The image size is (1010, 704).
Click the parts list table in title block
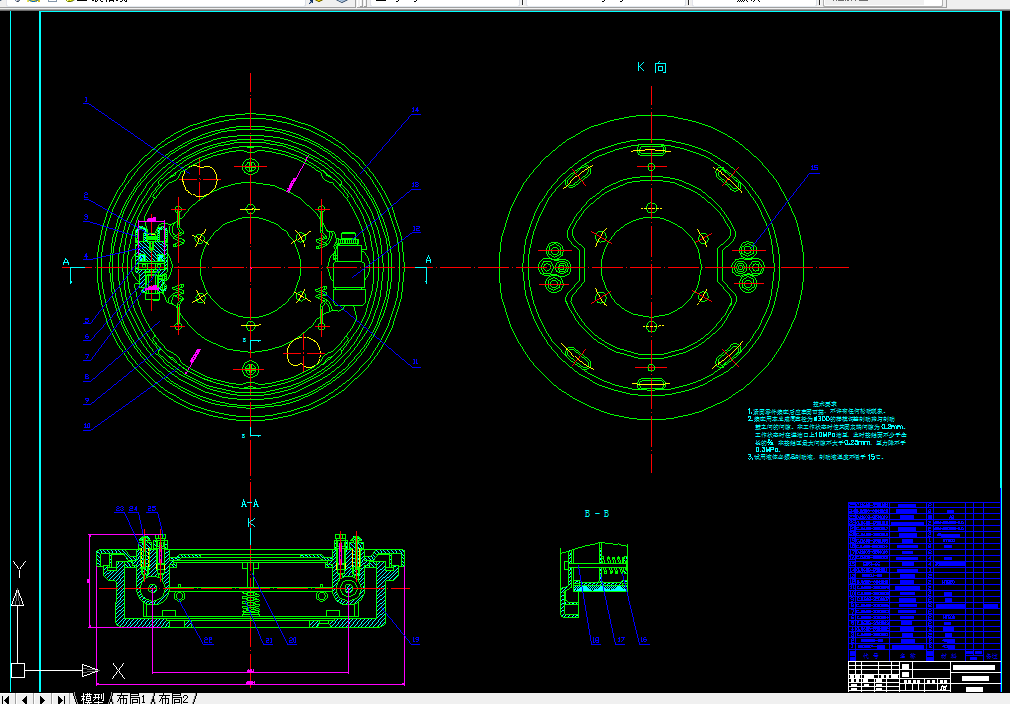(x=924, y=581)
